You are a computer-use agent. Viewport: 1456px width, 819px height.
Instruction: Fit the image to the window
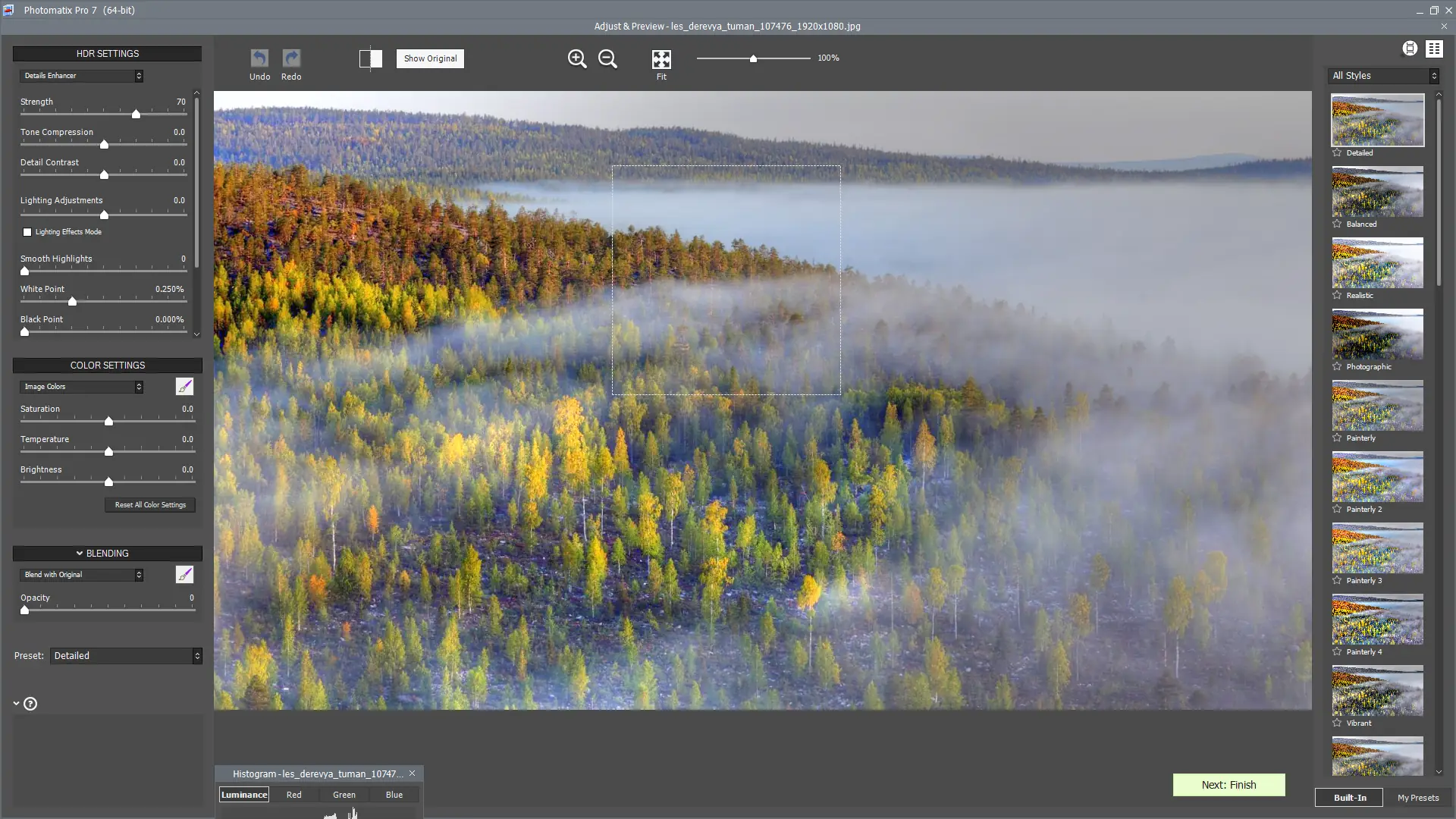coord(661,59)
